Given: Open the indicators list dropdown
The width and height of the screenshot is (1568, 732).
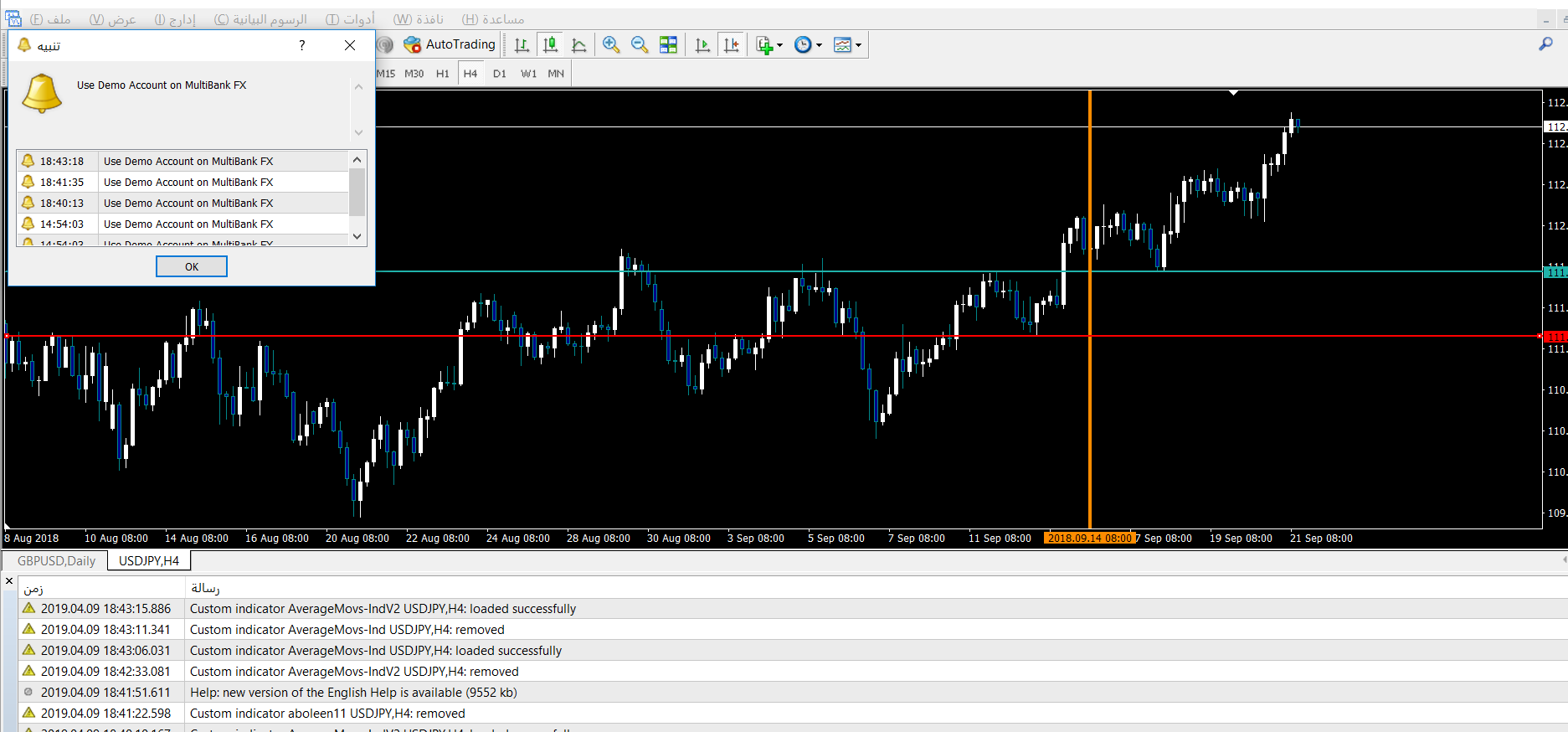Looking at the screenshot, I should pos(769,45).
